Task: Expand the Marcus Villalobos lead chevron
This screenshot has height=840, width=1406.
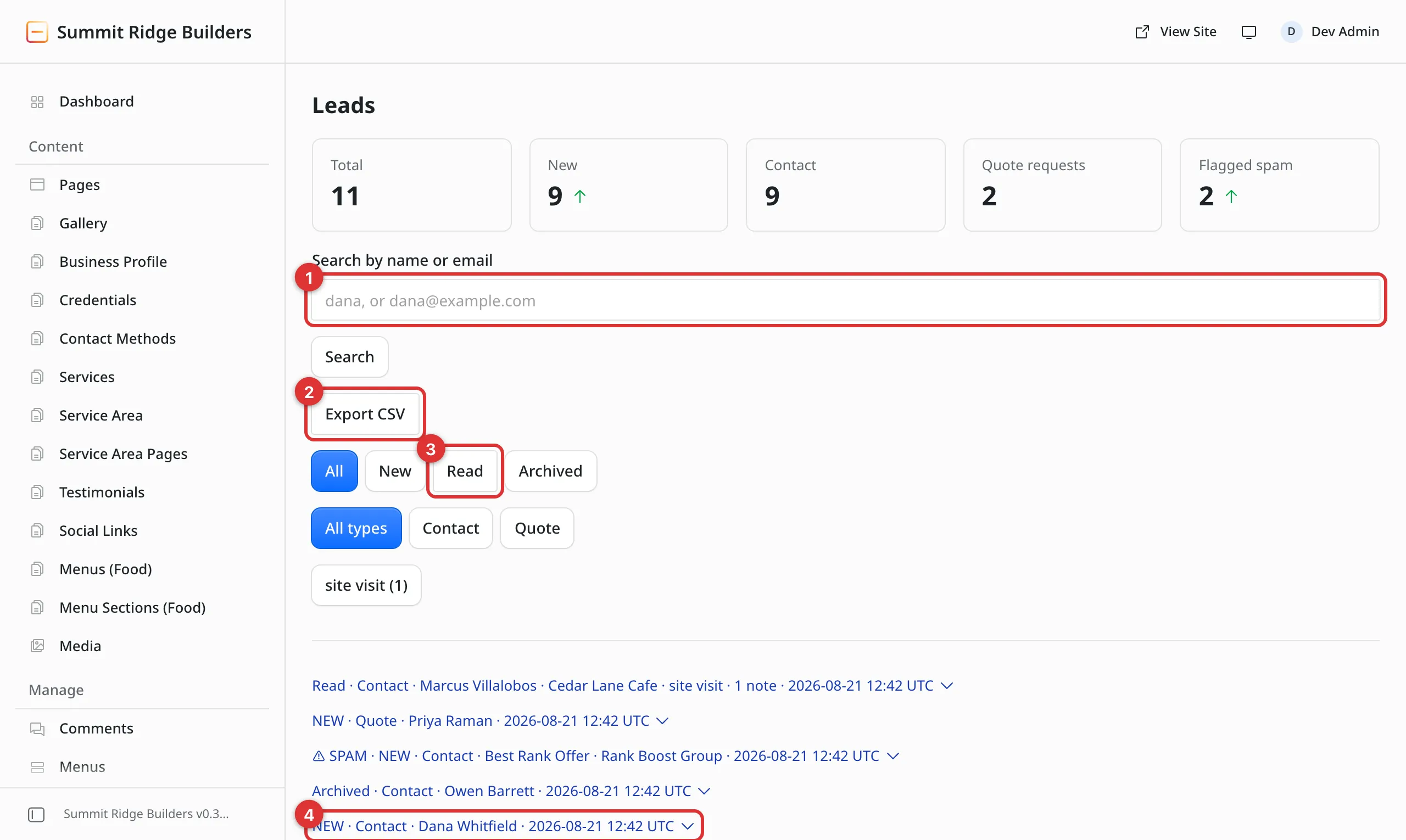Action: (947, 686)
